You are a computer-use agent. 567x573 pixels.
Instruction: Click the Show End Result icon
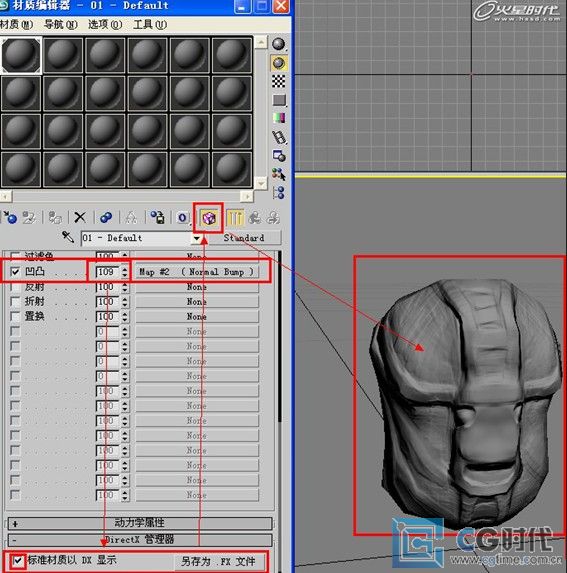point(235,218)
